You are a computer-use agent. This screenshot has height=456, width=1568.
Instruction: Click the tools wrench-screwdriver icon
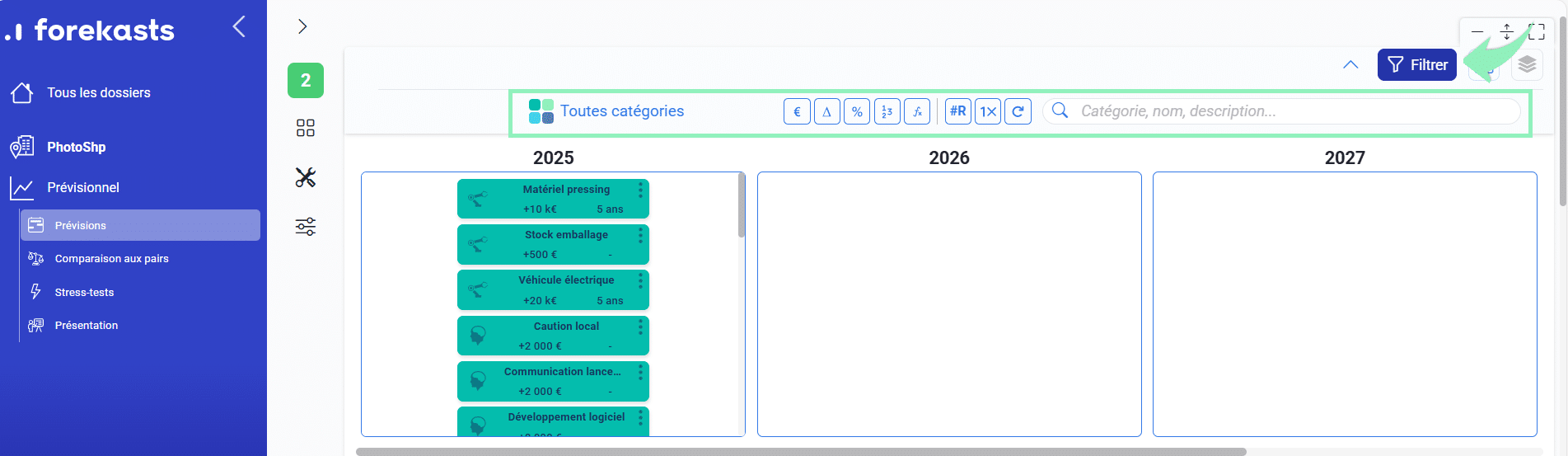[x=306, y=177]
